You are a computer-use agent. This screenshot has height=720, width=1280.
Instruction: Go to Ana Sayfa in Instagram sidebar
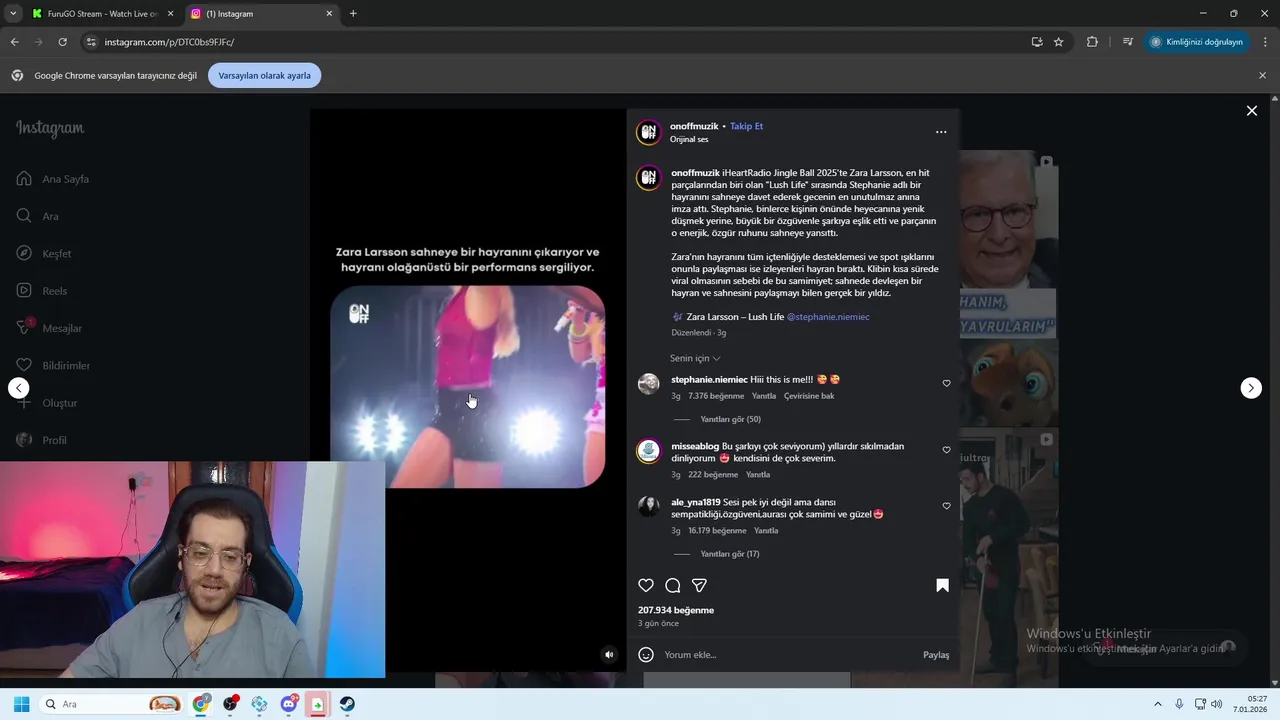[53, 179]
